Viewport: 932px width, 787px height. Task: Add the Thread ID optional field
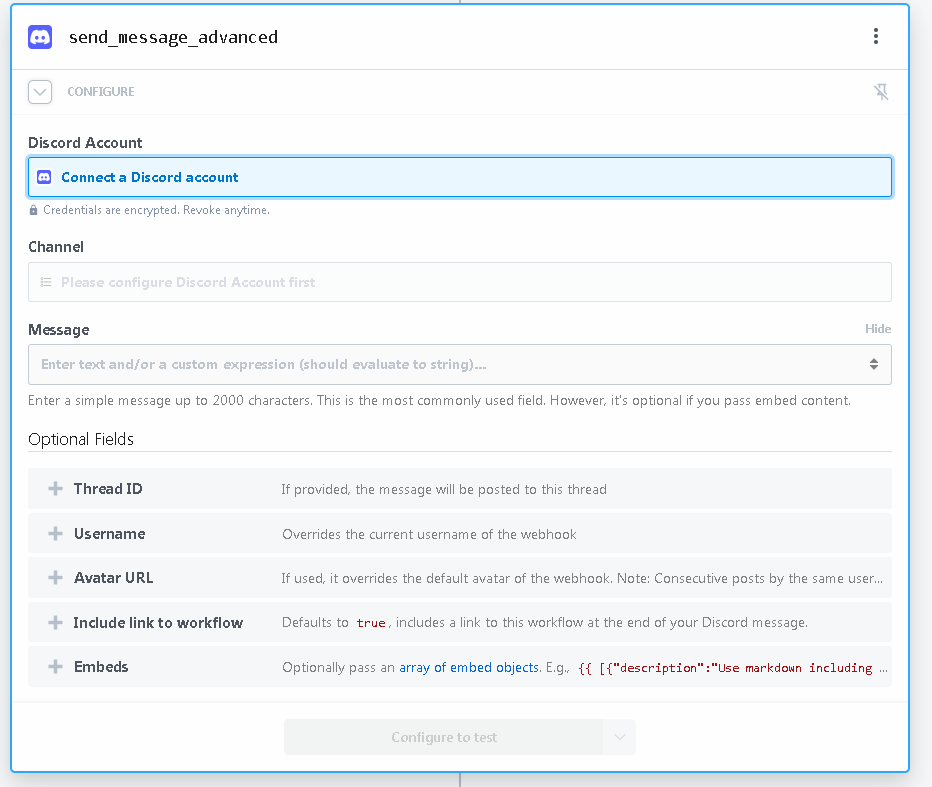tap(459, 489)
